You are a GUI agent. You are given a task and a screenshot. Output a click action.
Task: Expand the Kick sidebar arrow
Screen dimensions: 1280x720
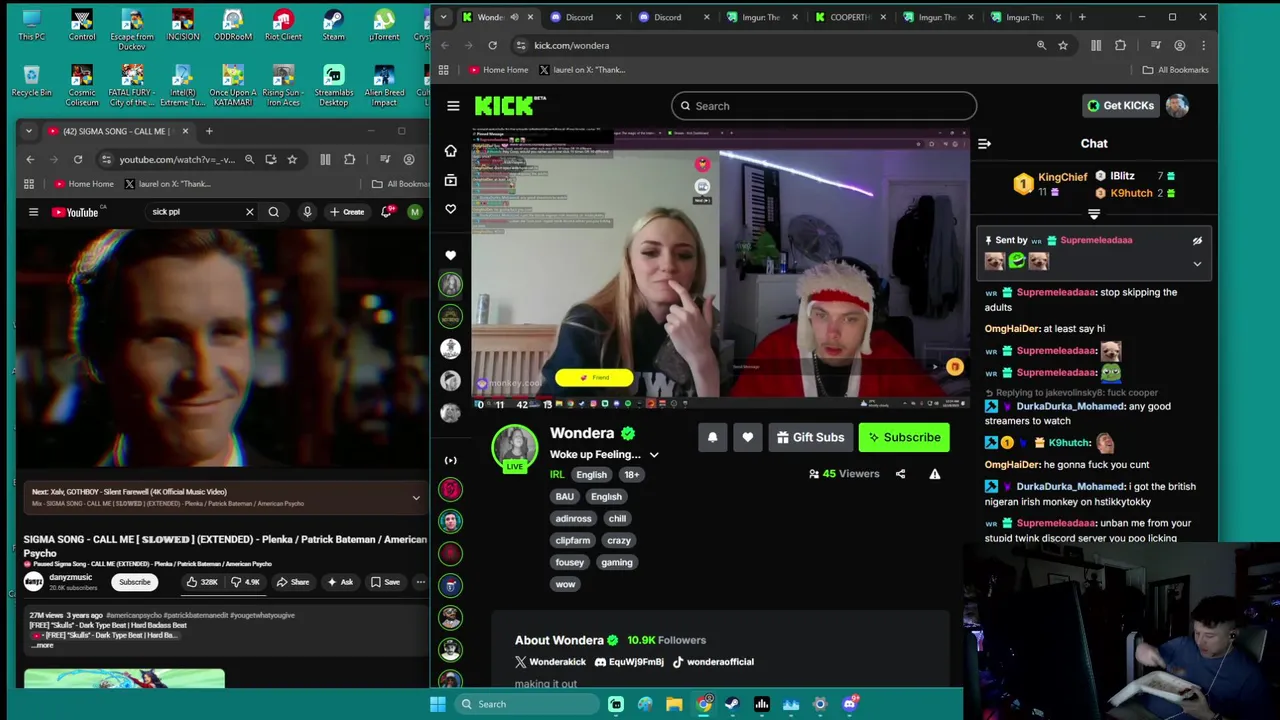pyautogui.click(x=450, y=460)
